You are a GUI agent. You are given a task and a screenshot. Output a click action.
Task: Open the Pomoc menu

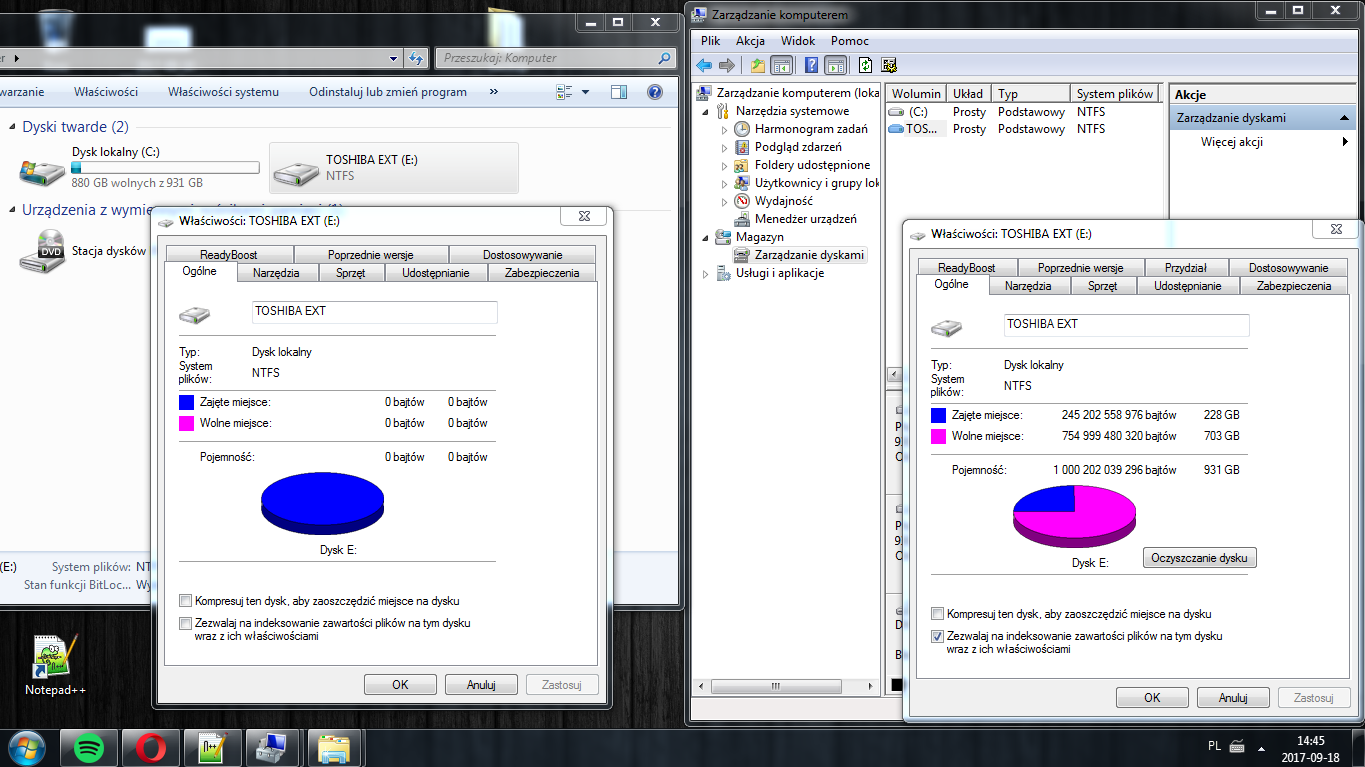(x=850, y=41)
